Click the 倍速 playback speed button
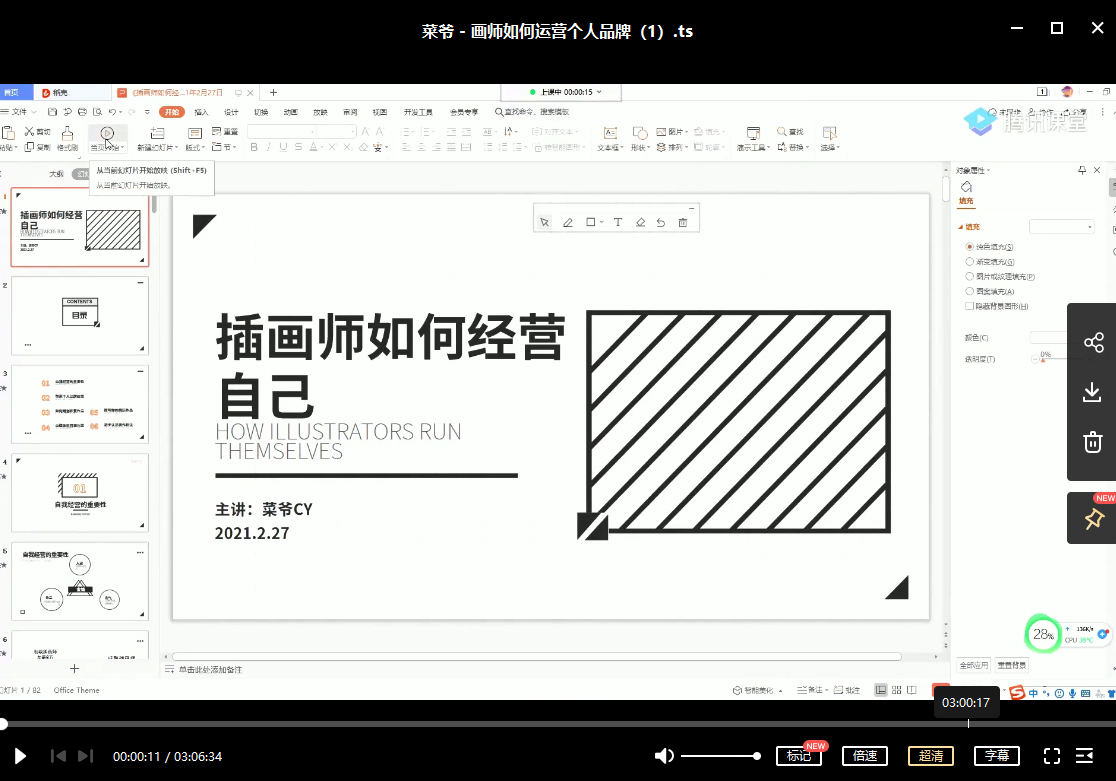This screenshot has height=781, width=1116. pyautogui.click(x=865, y=756)
